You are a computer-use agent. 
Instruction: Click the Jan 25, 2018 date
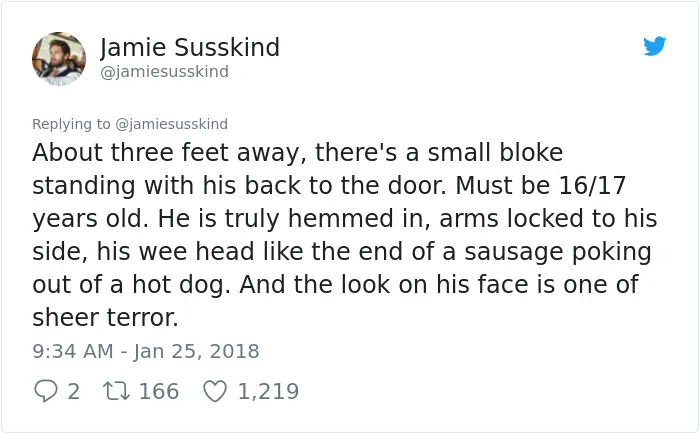[x=196, y=351]
